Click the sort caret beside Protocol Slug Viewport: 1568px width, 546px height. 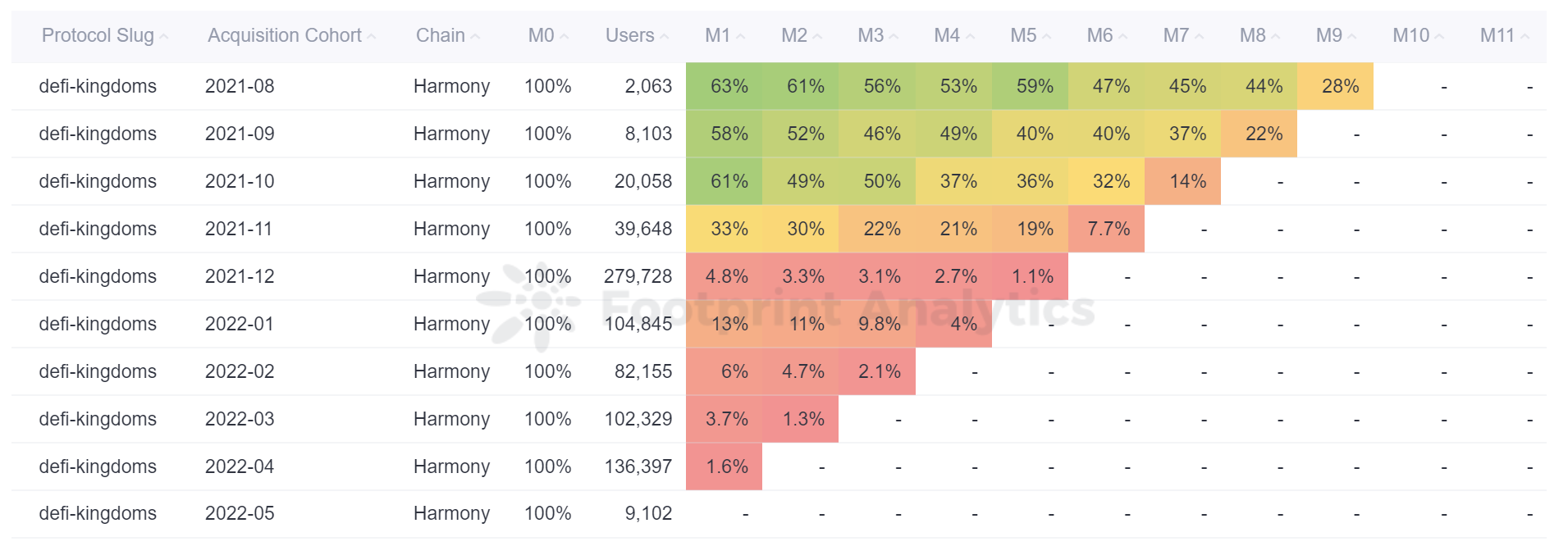coord(164,37)
